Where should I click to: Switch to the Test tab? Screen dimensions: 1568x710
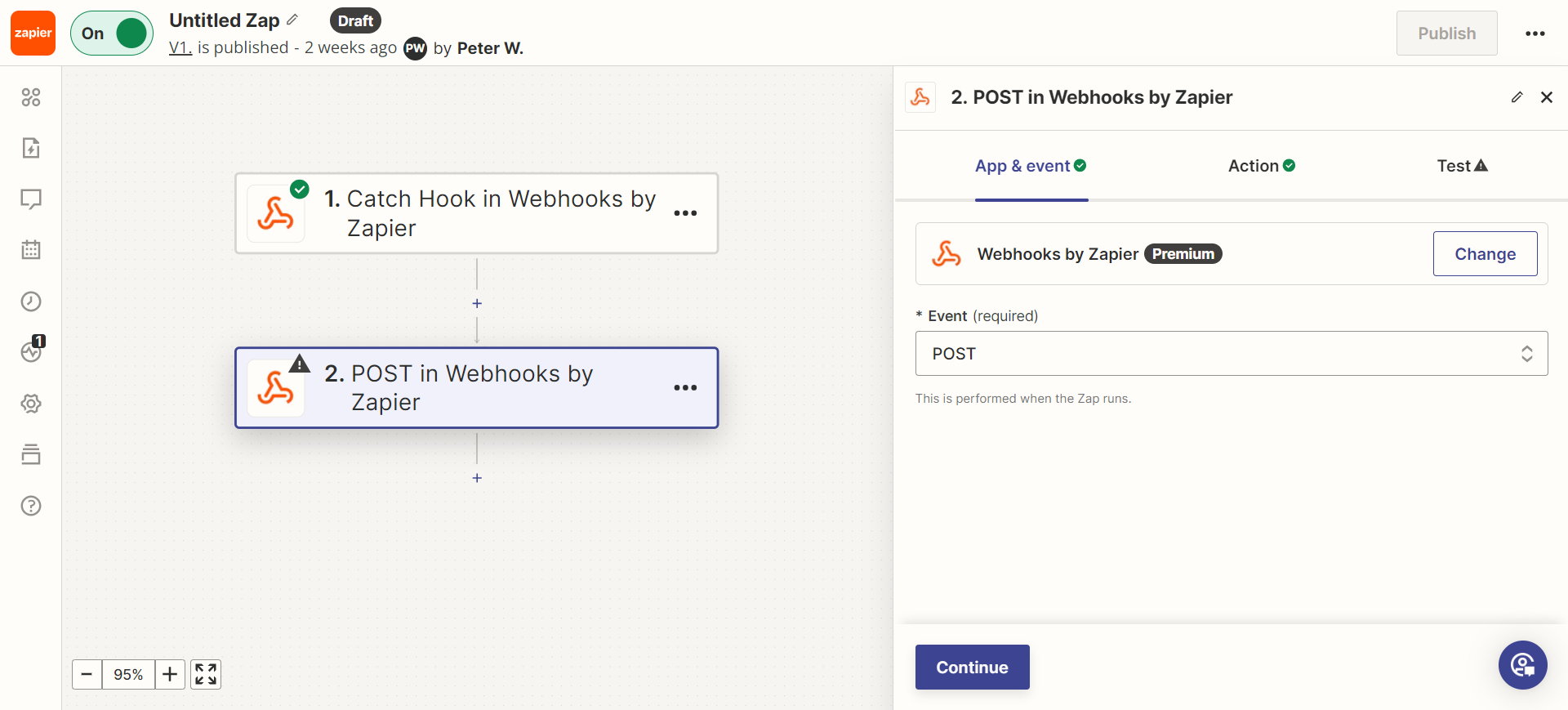[1462, 166]
